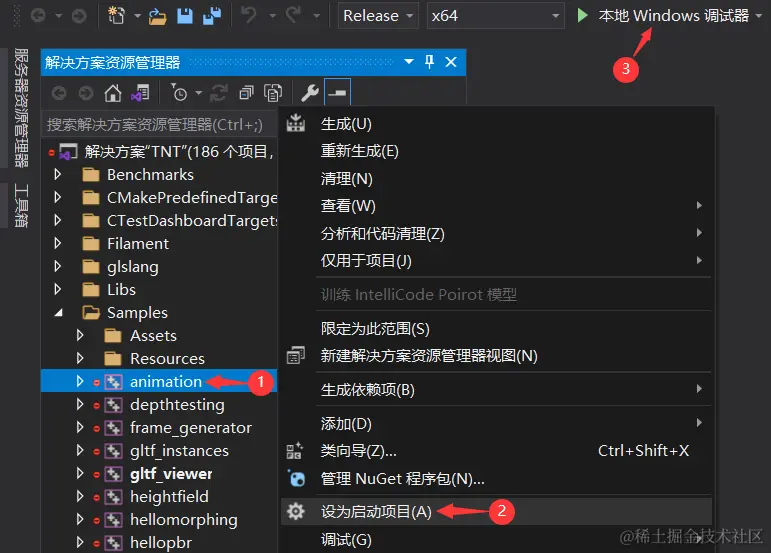
Task: Expand the glslang folder
Action: (58, 266)
